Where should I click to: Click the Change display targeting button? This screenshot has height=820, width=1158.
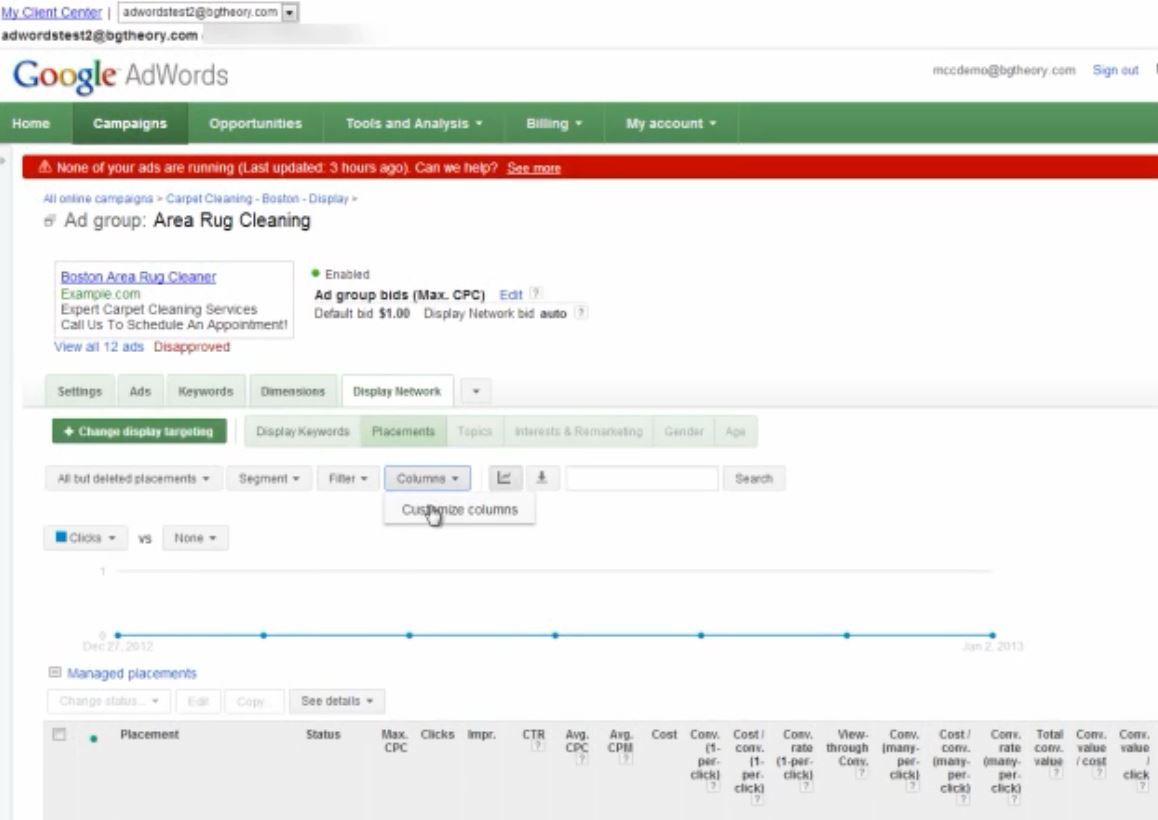[x=139, y=431]
